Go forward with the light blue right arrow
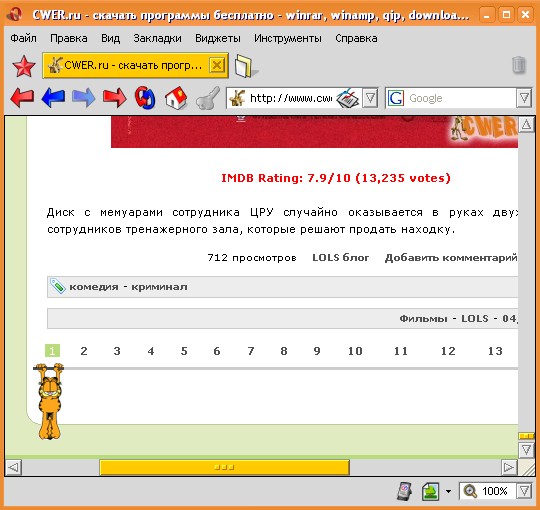Image resolution: width=540 pixels, height=510 pixels. tap(84, 98)
